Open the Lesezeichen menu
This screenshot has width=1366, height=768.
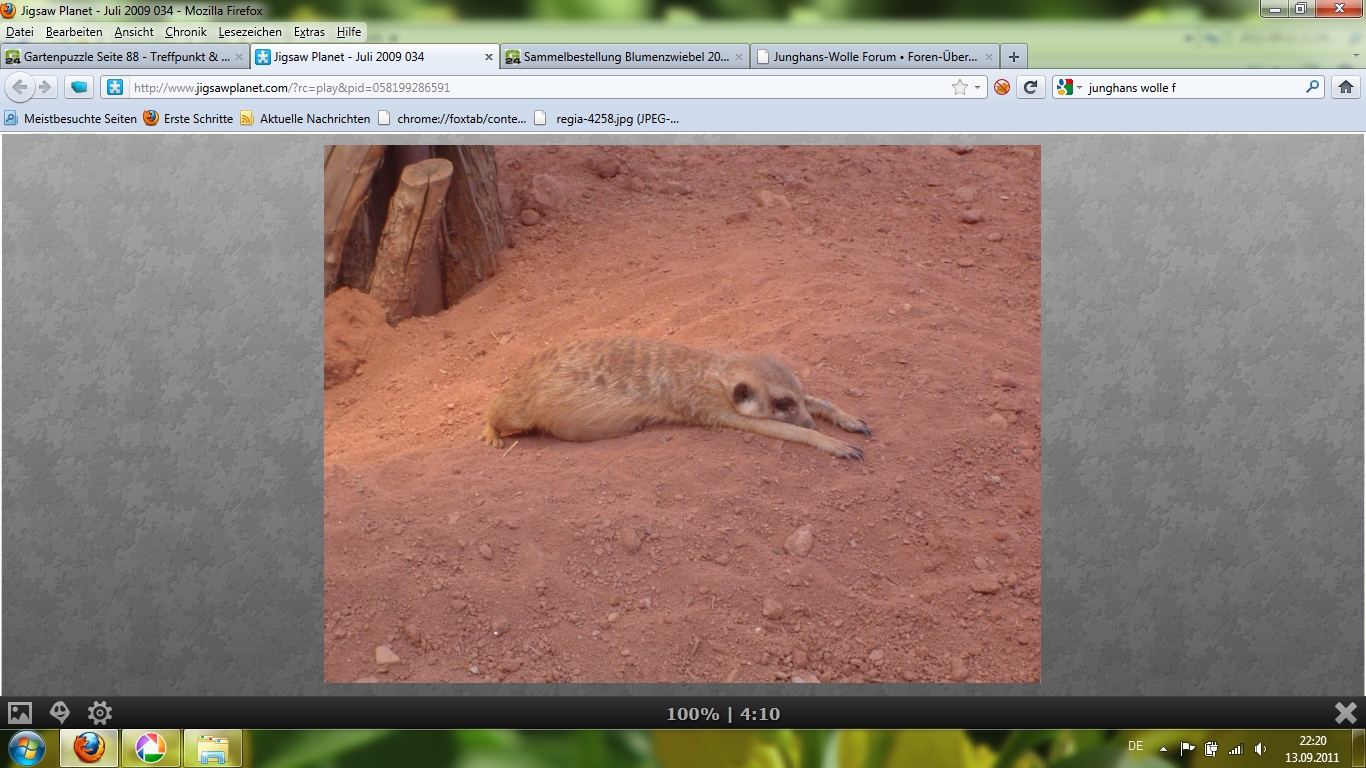[x=250, y=32]
